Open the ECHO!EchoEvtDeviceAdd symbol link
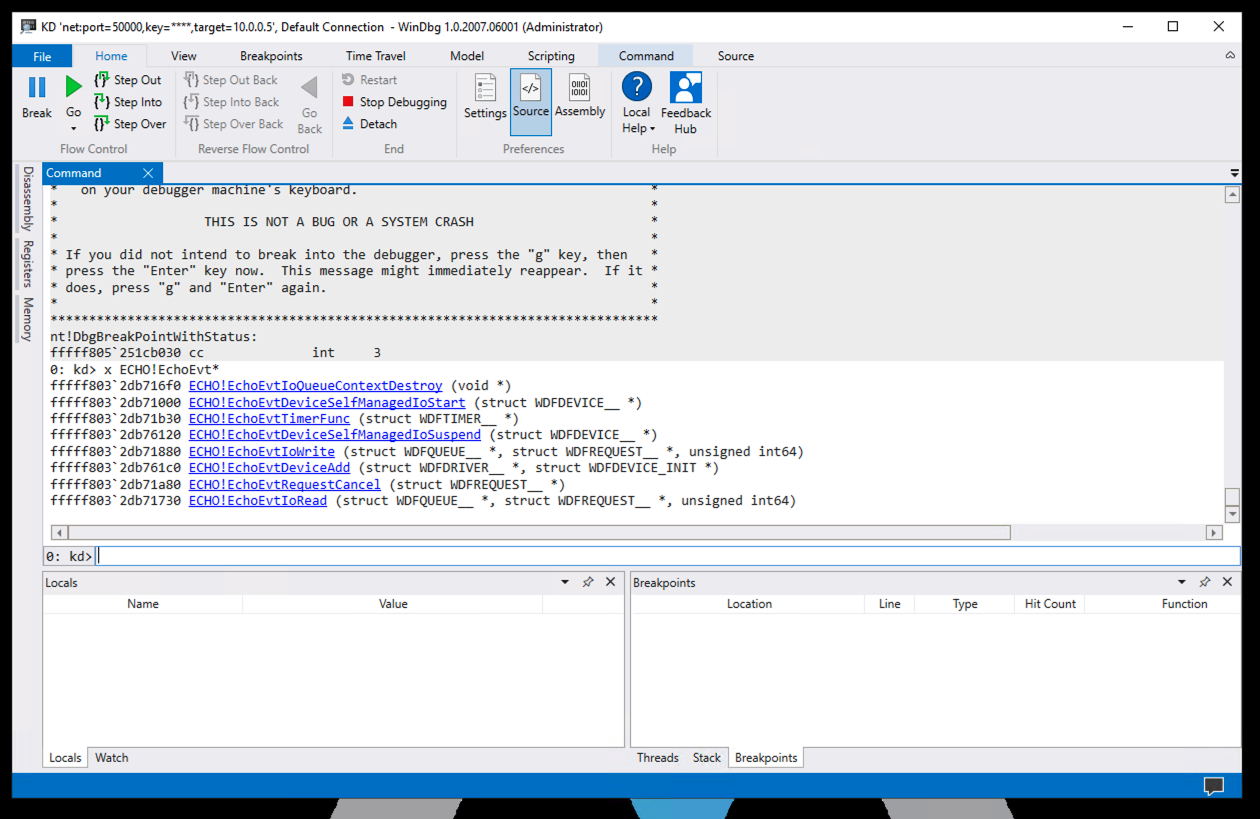The image size is (1260, 819). pyautogui.click(x=269, y=468)
